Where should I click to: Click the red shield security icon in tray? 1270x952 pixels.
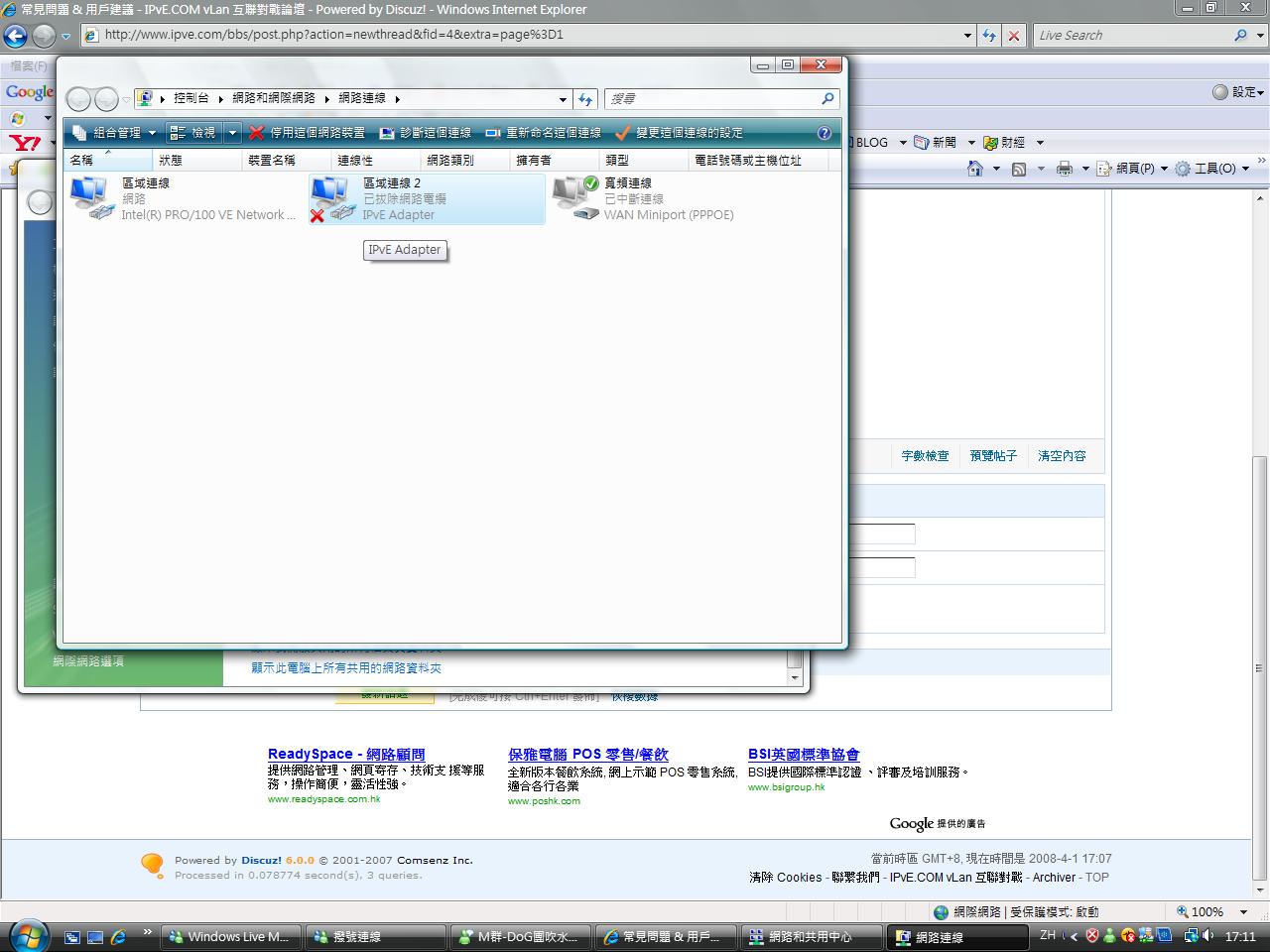coord(1092,935)
